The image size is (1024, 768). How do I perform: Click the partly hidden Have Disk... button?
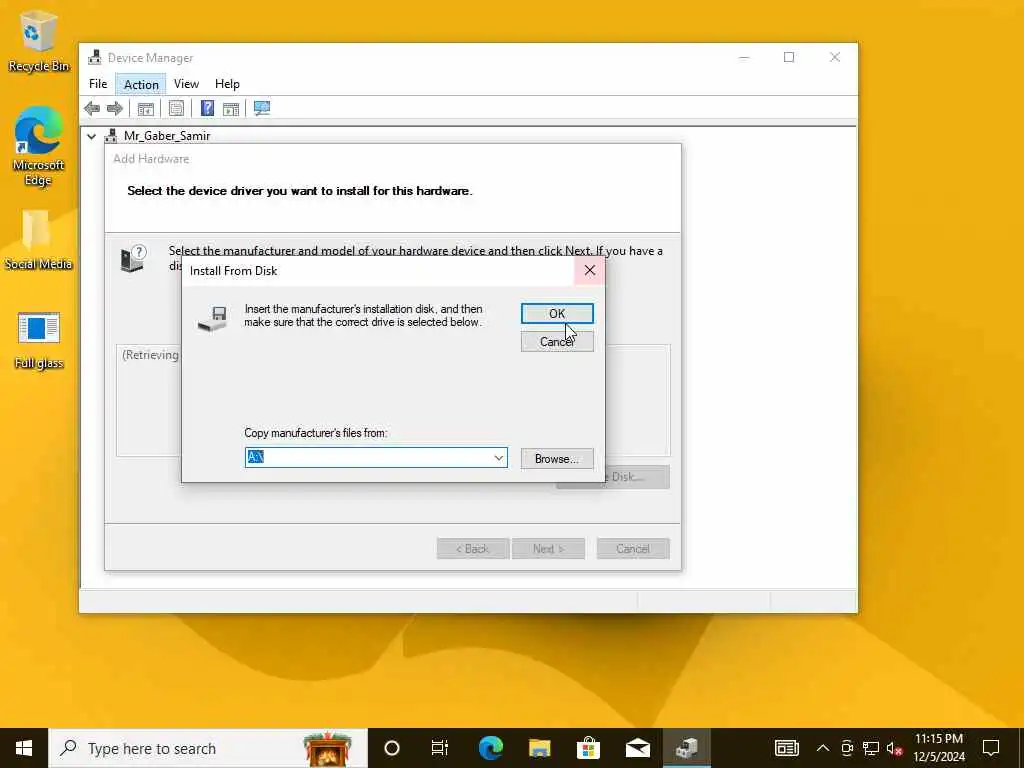click(637, 477)
